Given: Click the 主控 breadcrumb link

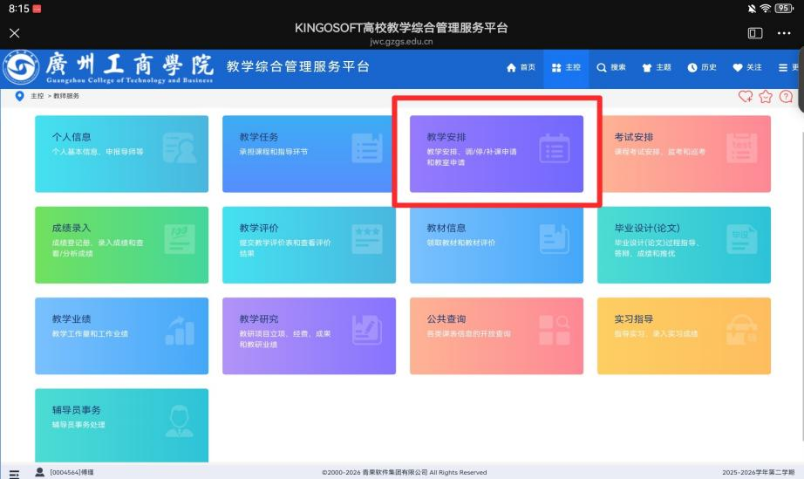Looking at the screenshot, I should (37, 96).
